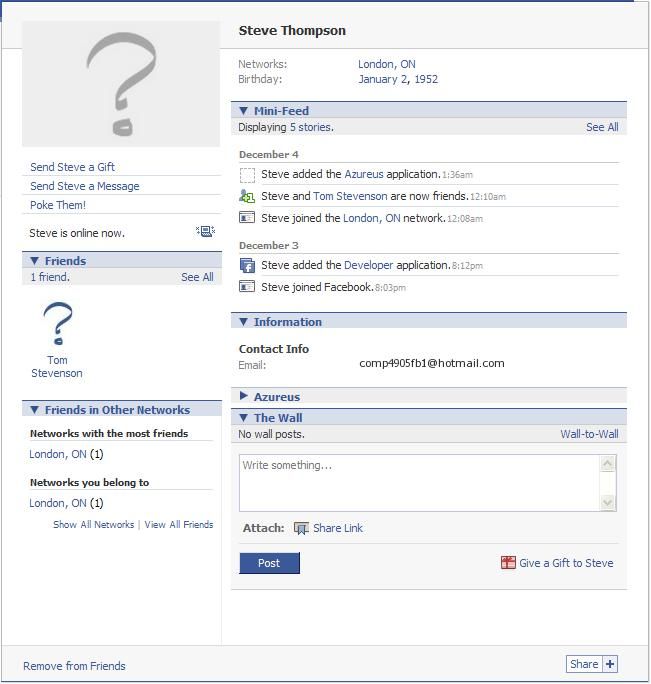Click Show All Networks link
The image size is (651, 684).
click(93, 525)
